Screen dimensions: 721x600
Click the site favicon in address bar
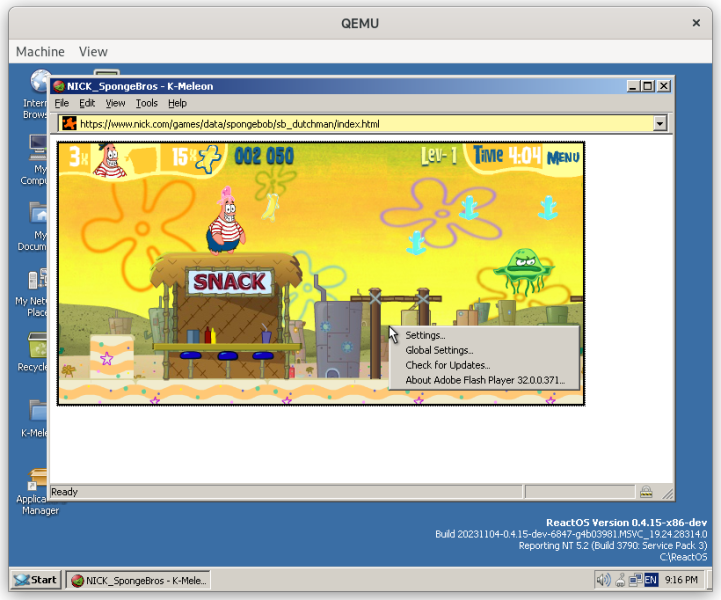(x=69, y=123)
